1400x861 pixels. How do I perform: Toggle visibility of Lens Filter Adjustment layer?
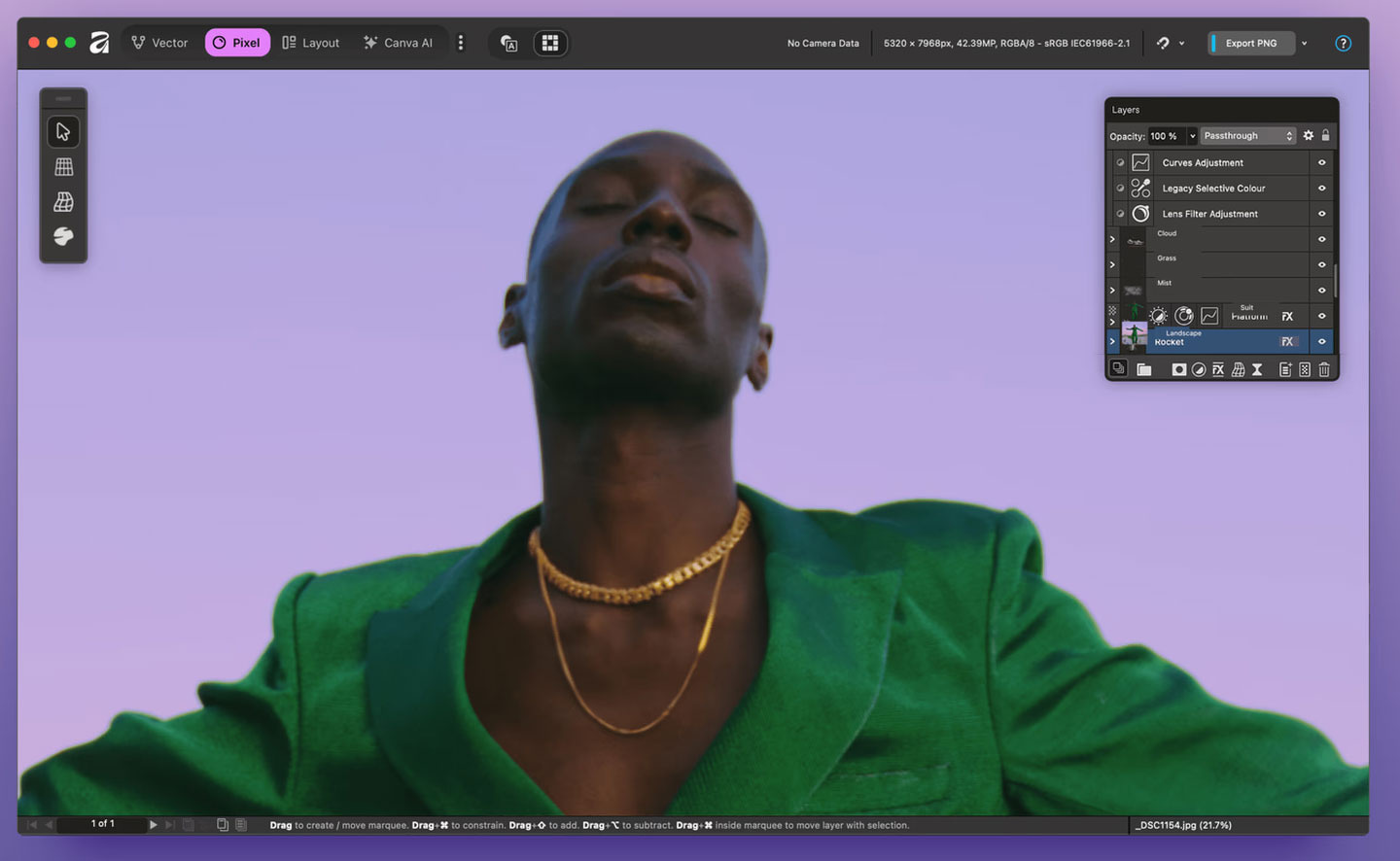tap(1321, 214)
